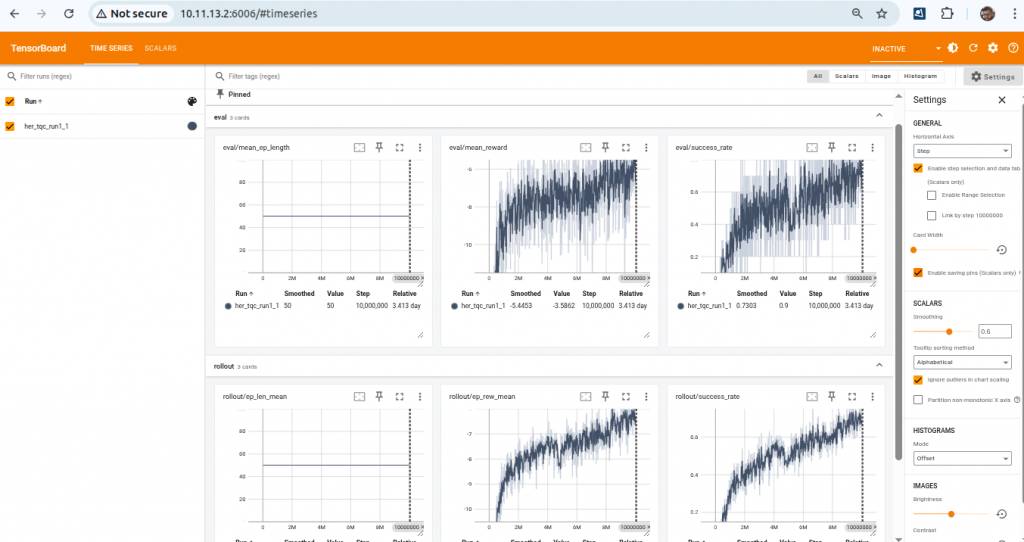Fit domain on eval/success_rate chart
The height and width of the screenshot is (542, 1024).
point(812,148)
